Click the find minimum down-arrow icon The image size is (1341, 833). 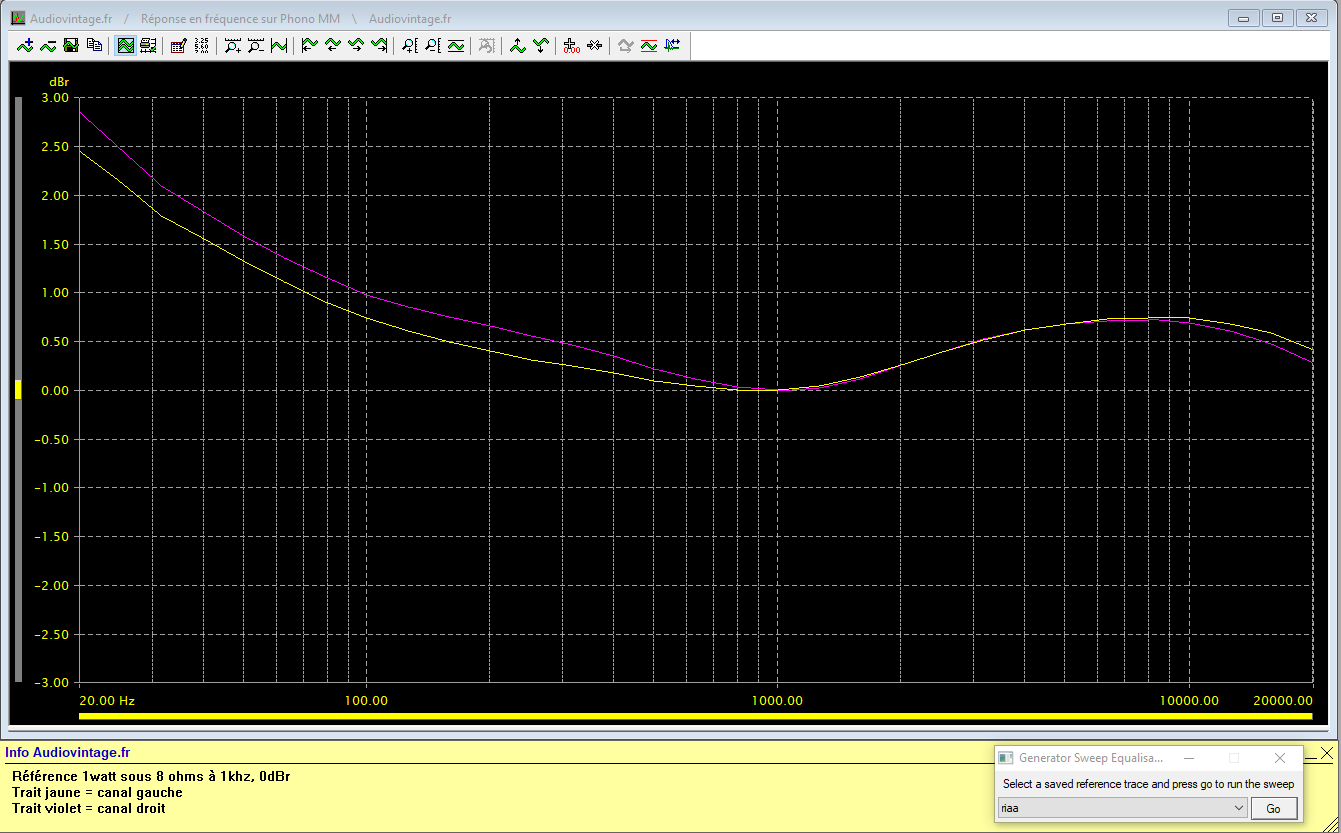pyautogui.click(x=541, y=45)
